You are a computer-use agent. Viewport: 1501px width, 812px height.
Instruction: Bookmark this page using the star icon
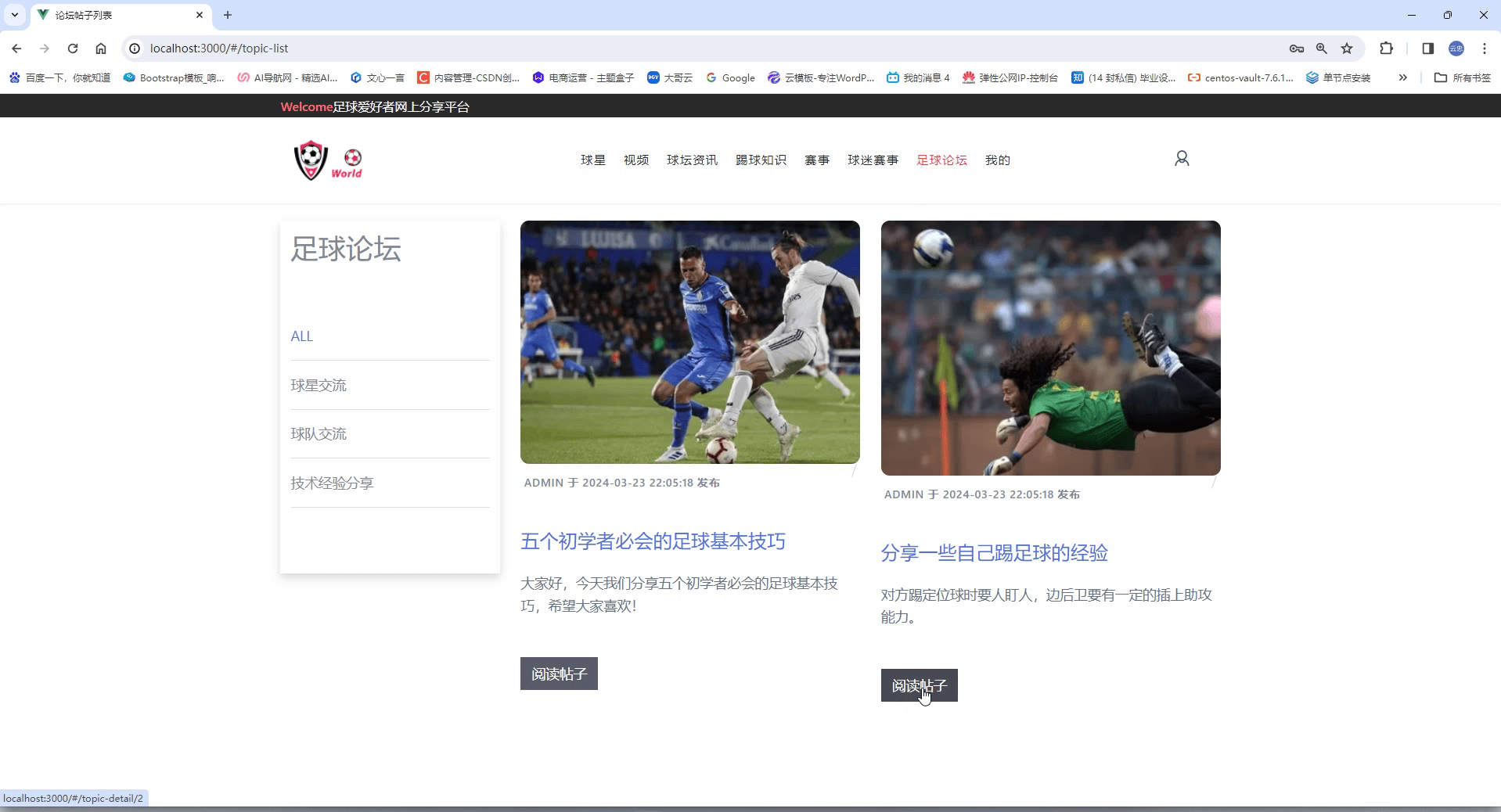point(1348,49)
